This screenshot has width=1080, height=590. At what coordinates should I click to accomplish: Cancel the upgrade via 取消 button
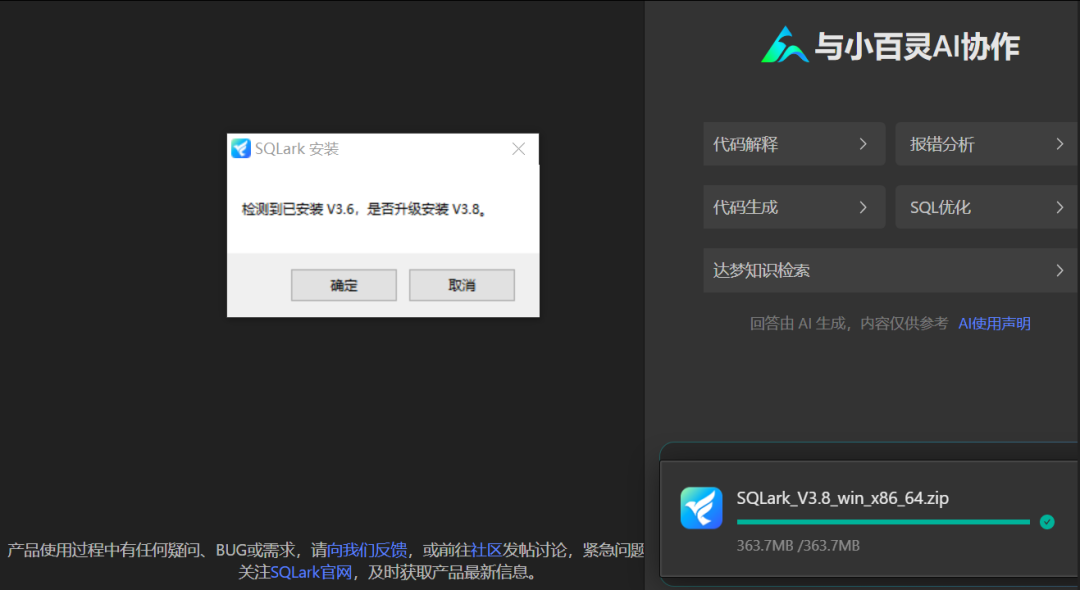[461, 285]
